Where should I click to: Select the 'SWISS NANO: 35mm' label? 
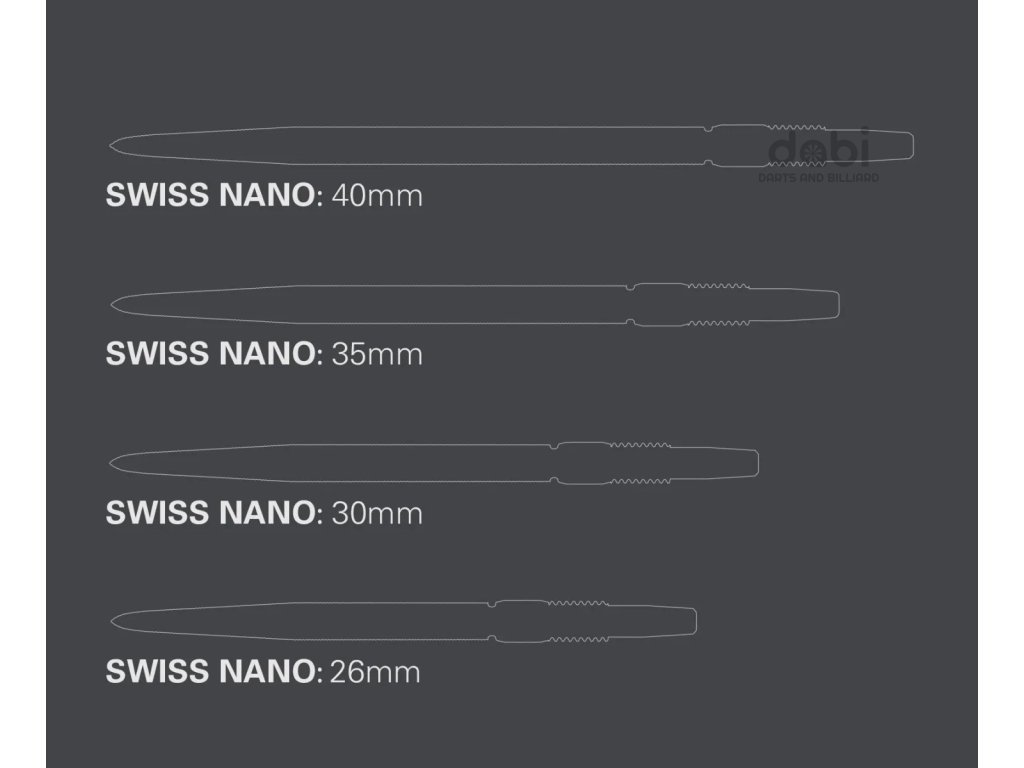264,354
